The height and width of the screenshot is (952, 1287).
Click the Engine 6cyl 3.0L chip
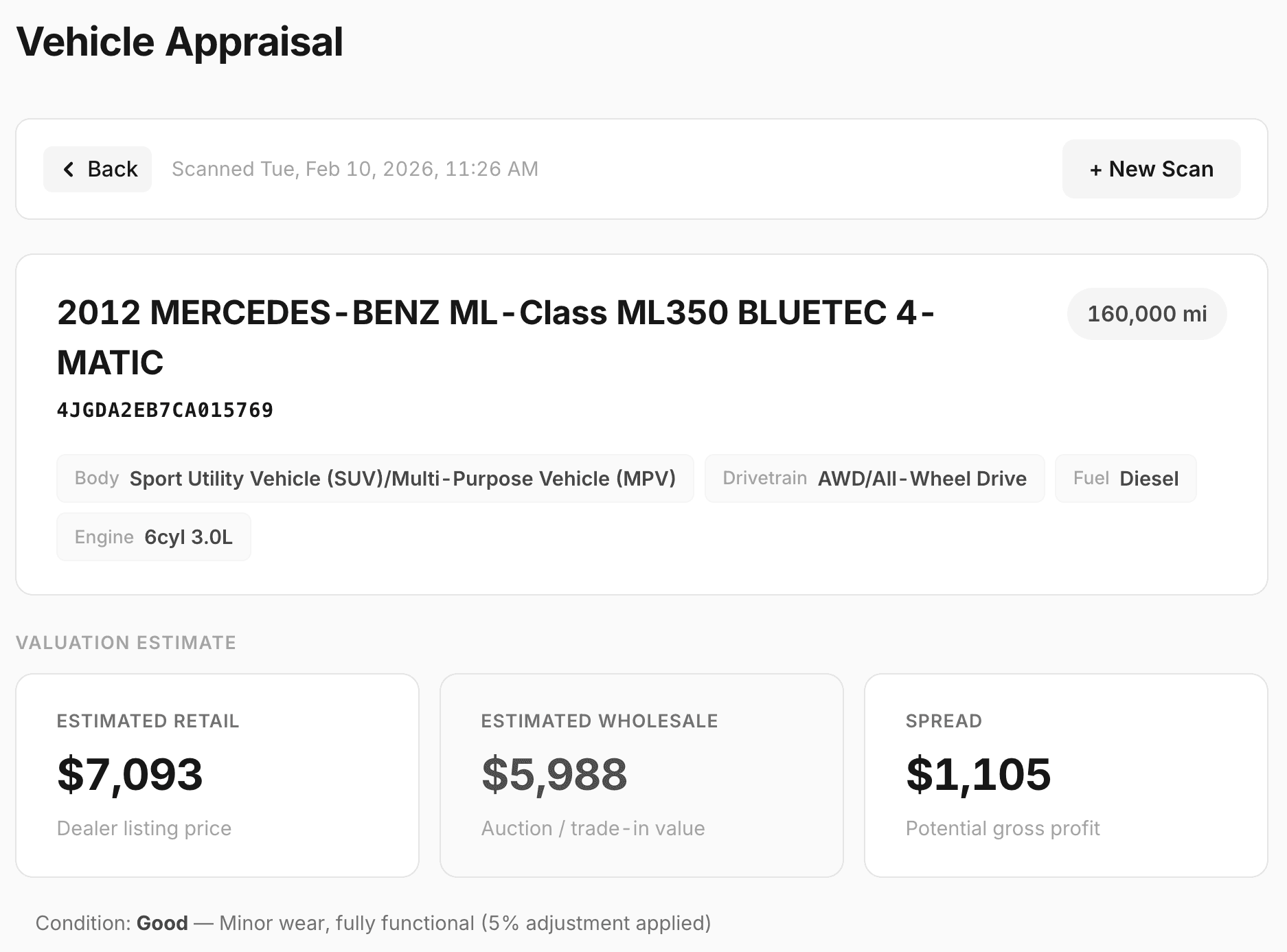point(154,537)
